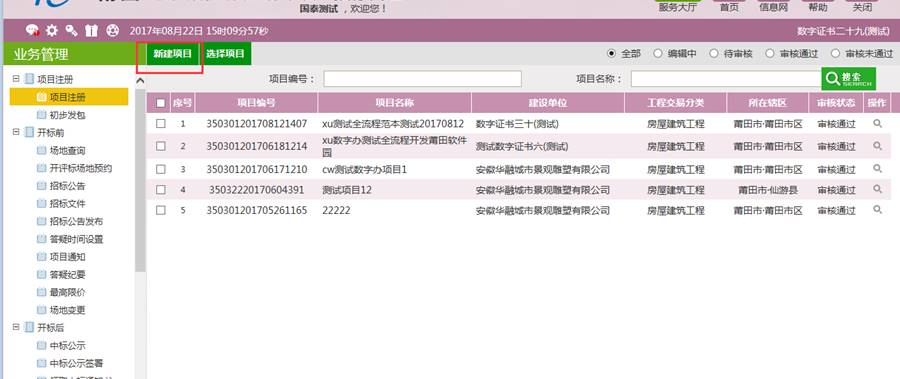This screenshot has width=900, height=379.
Task: Select the 全部 radio filter
Action: point(612,53)
